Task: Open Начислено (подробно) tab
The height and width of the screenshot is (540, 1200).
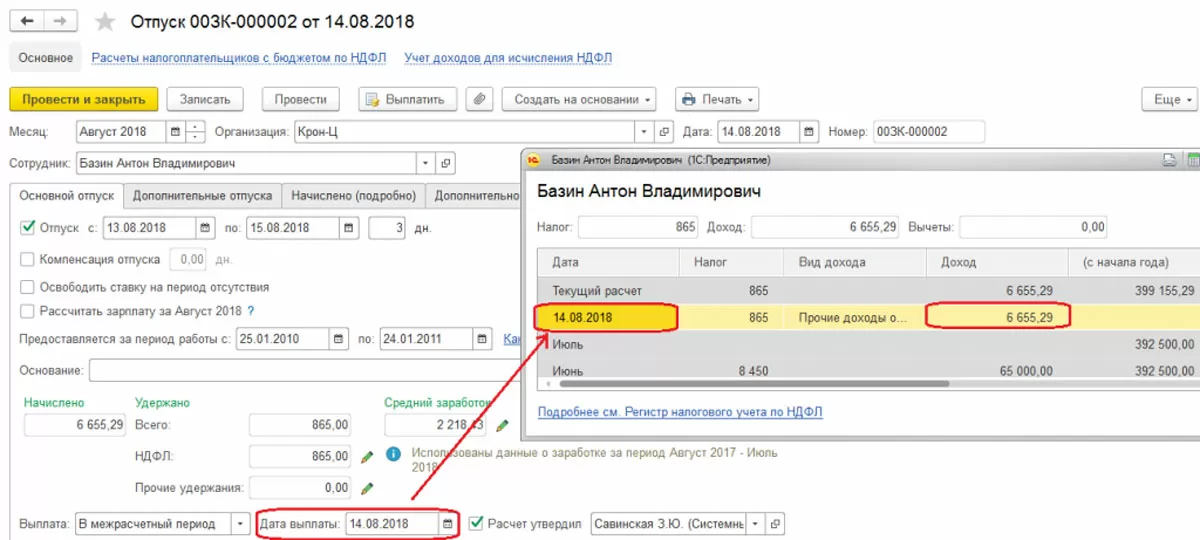Action: pos(354,196)
